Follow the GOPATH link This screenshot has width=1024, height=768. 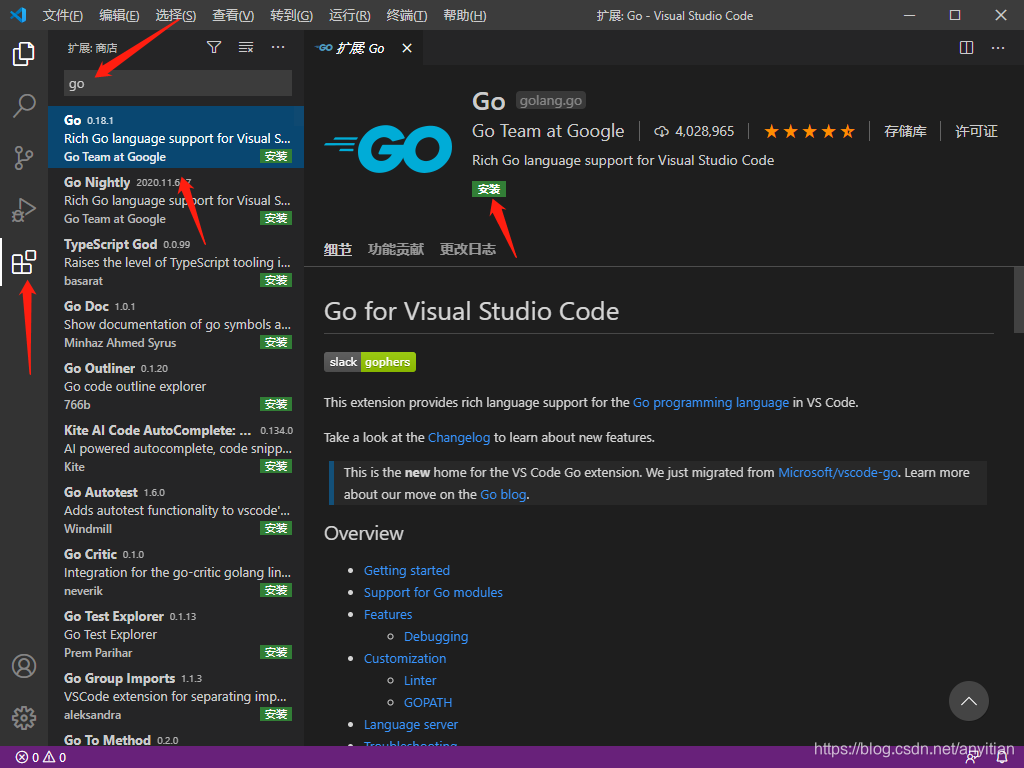[x=428, y=703]
